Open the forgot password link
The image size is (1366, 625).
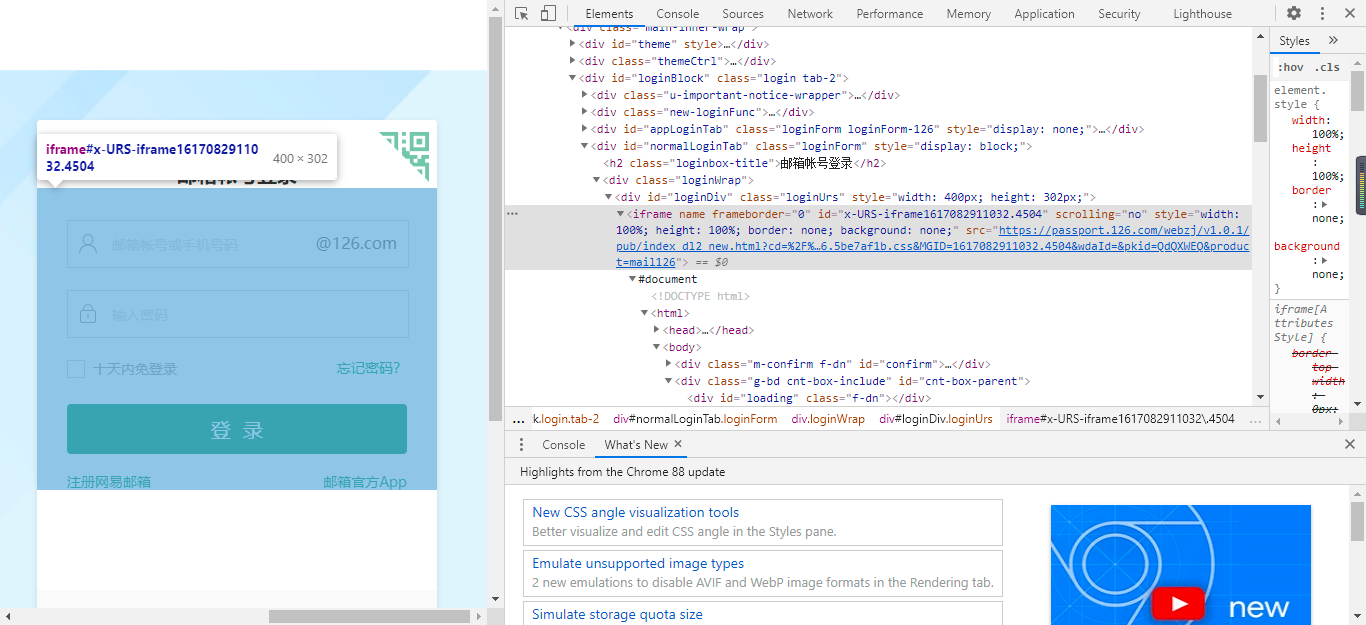coord(368,369)
